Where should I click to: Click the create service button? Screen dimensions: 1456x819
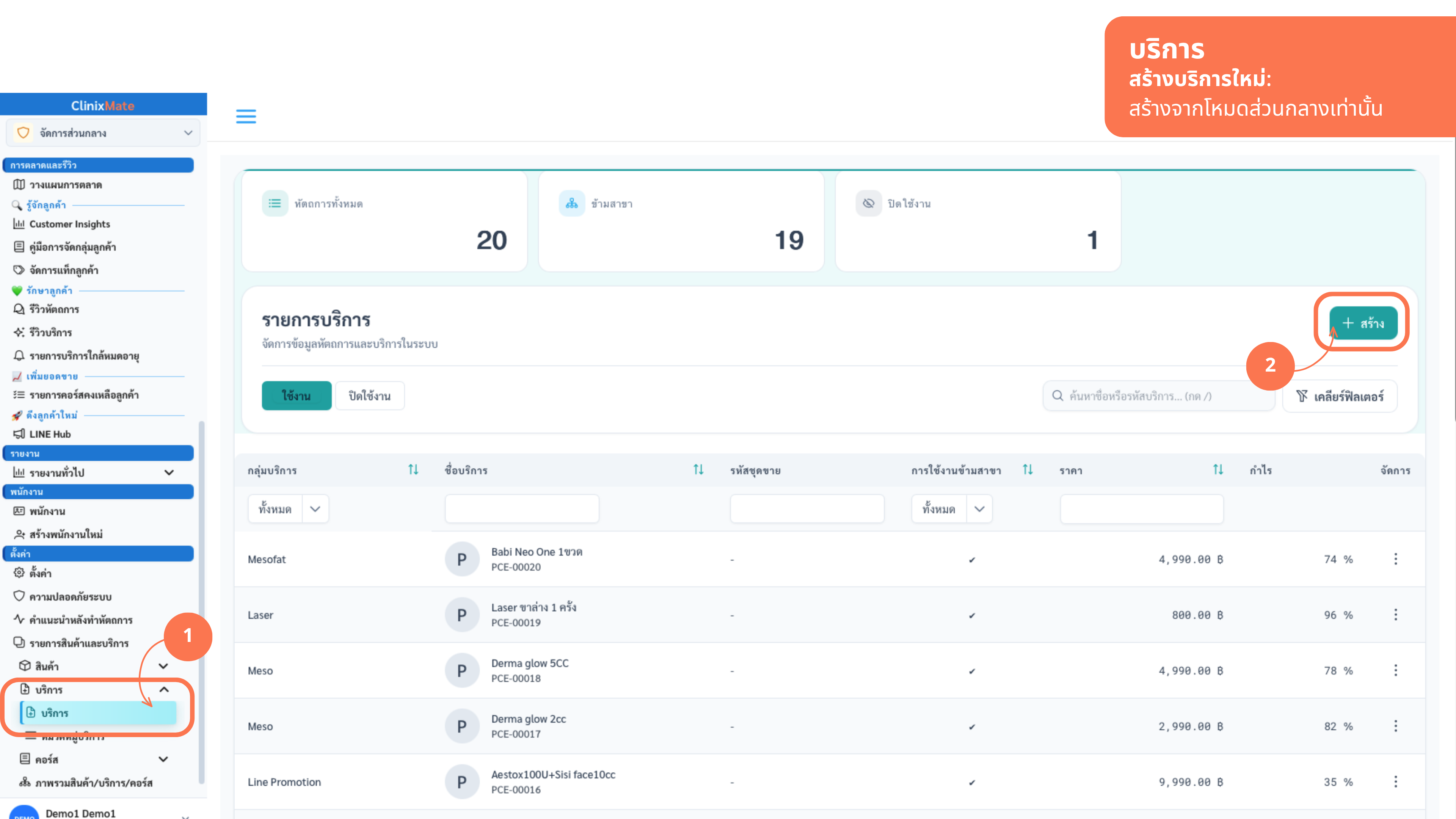click(x=1363, y=323)
